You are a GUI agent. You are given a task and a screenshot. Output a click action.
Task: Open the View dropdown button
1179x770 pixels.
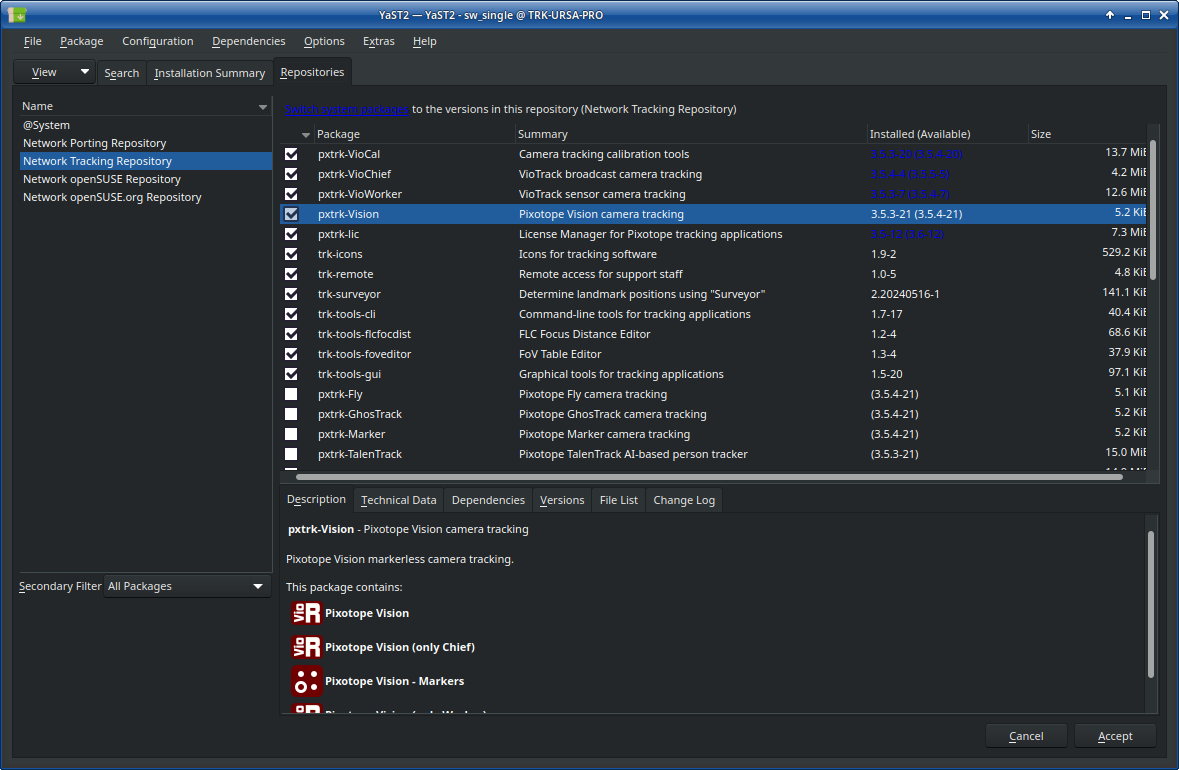[54, 72]
